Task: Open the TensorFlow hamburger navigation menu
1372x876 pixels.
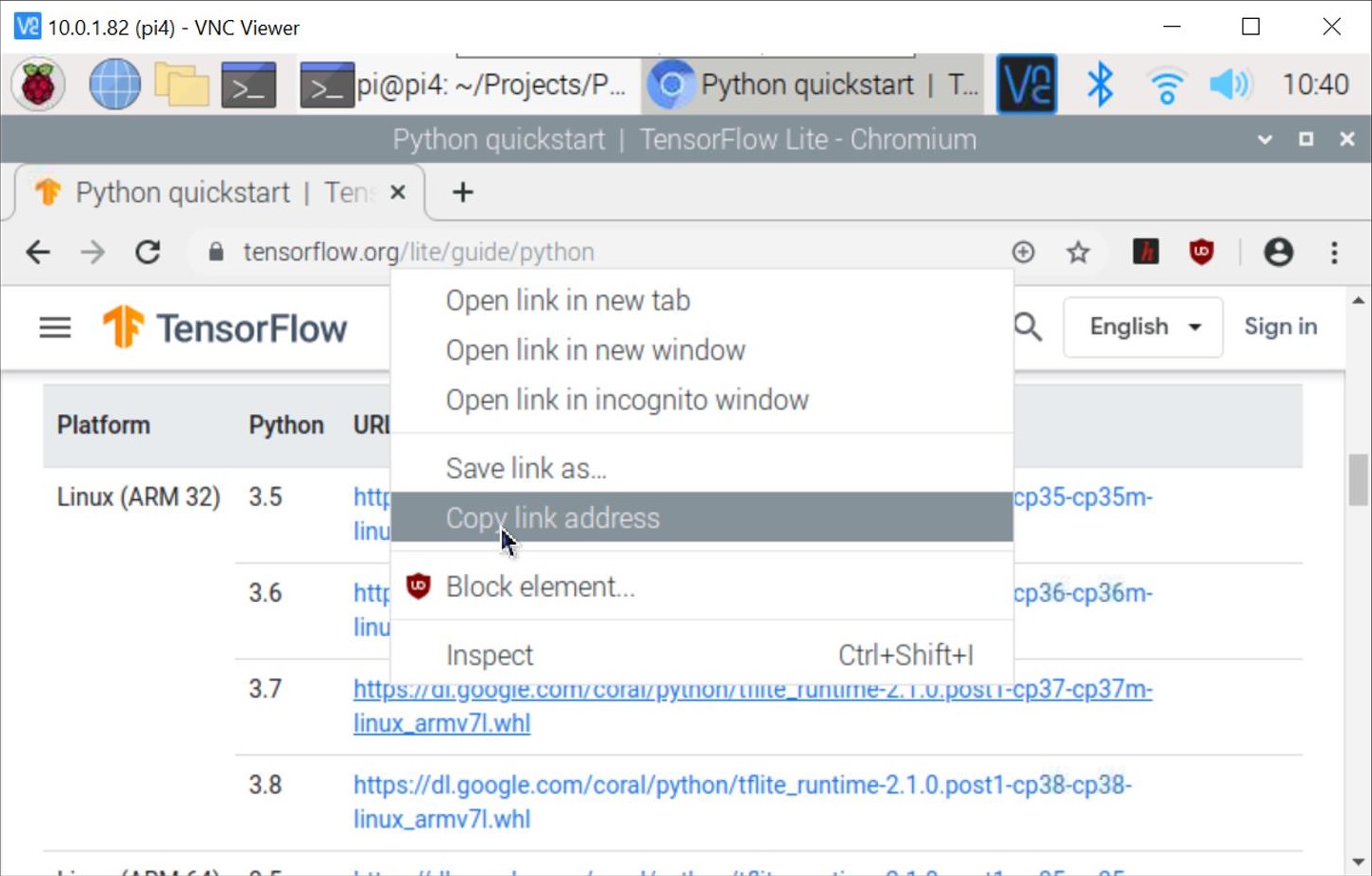Action: (54, 328)
